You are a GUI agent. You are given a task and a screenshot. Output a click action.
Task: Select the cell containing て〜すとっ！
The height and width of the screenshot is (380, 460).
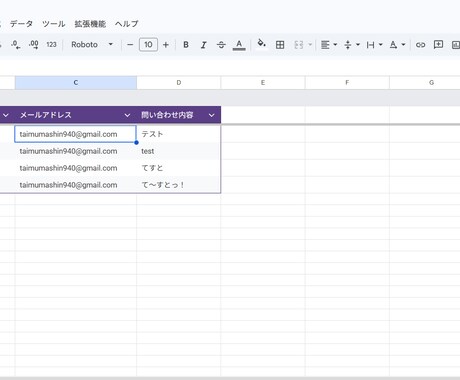(179, 185)
